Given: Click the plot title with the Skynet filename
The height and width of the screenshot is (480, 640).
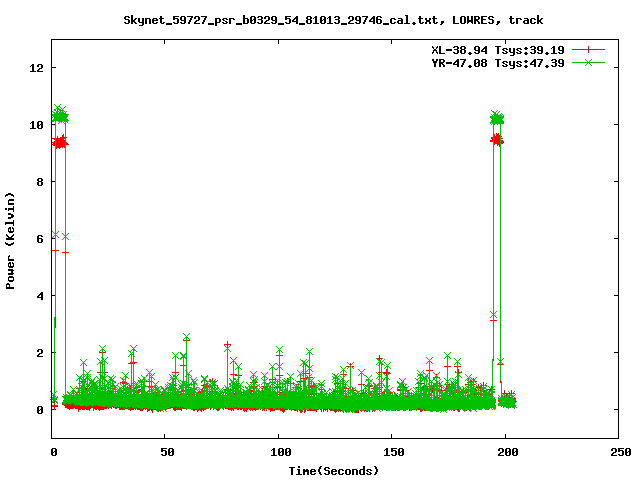Looking at the screenshot, I should coord(333,19).
